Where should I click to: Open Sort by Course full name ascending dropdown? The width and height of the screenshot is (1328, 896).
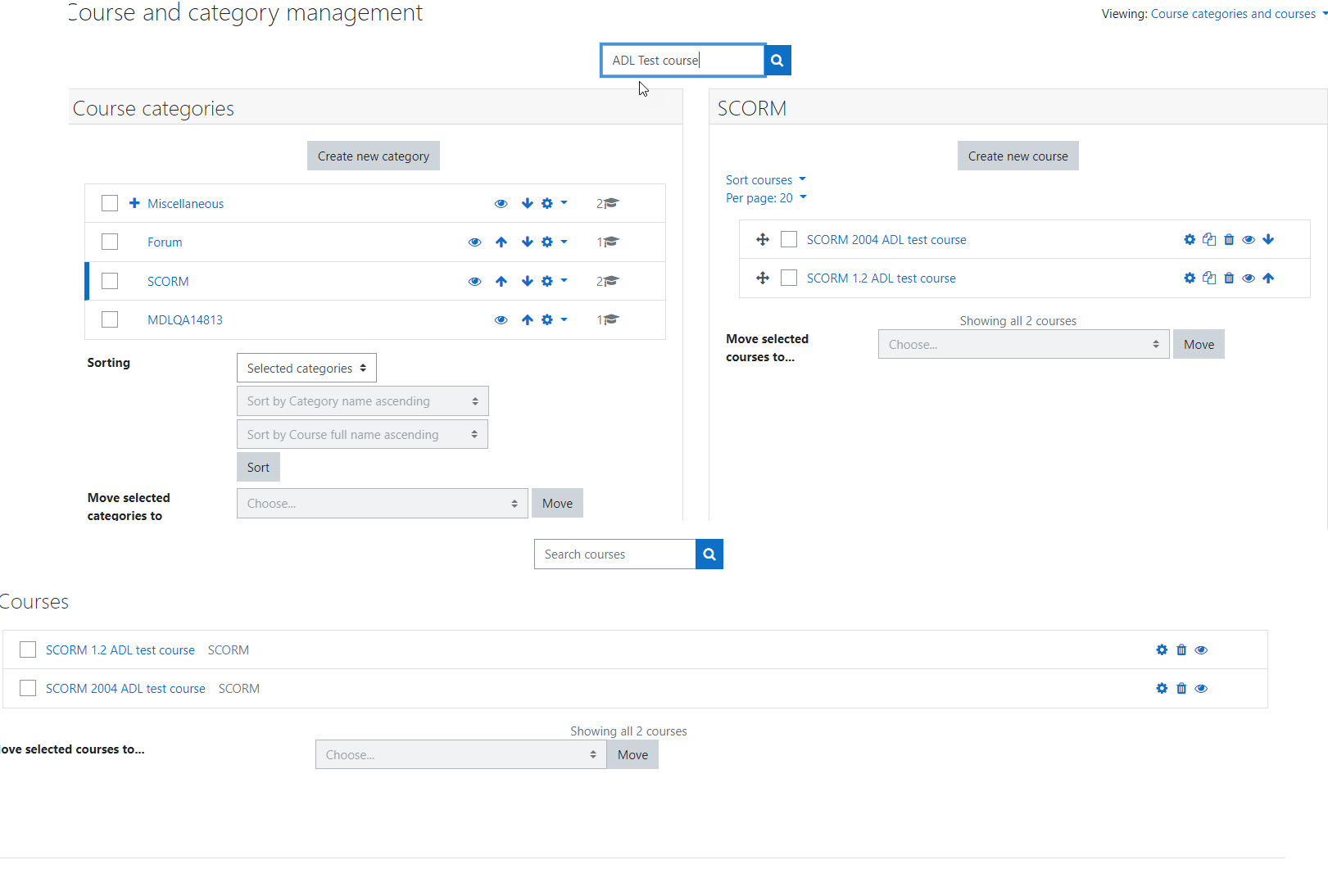click(362, 434)
